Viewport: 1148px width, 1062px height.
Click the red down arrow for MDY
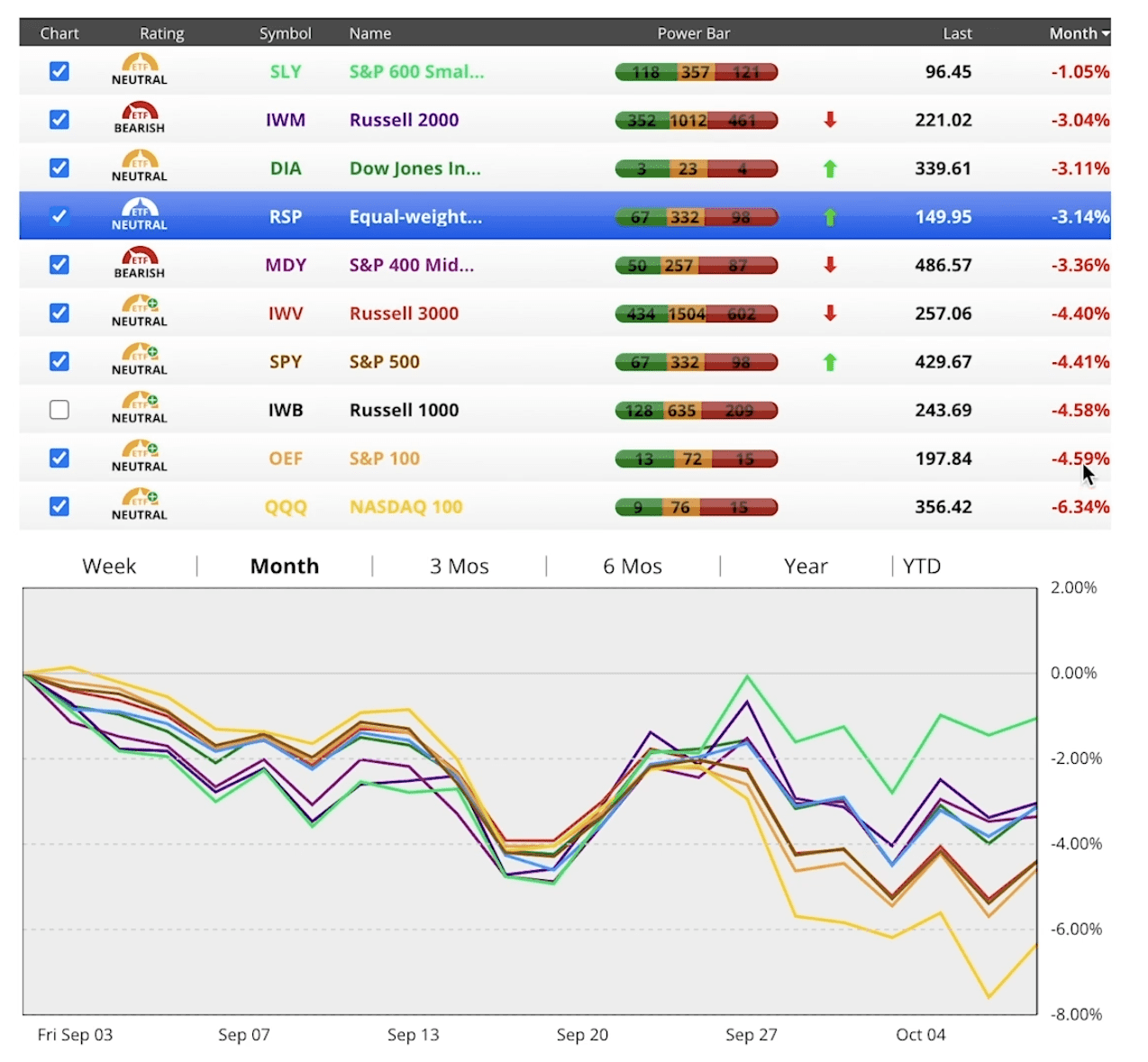click(831, 265)
